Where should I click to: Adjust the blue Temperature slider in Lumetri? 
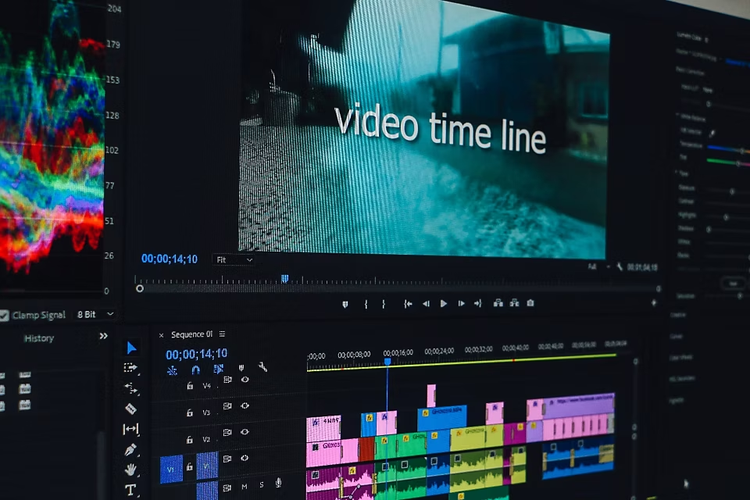pos(728,148)
